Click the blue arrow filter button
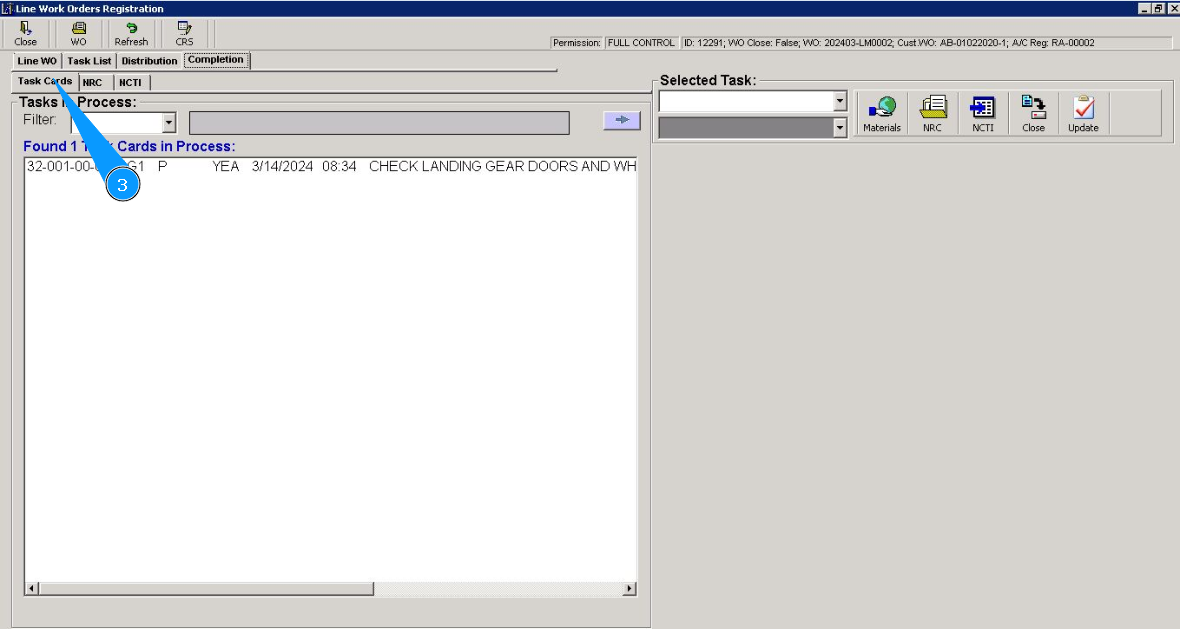Image resolution: width=1180 pixels, height=629 pixels. (x=622, y=120)
